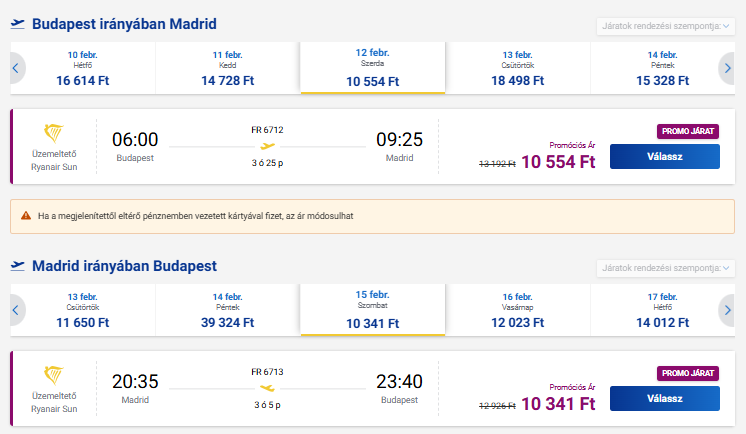The image size is (746, 434).
Task: Click the plane icon beside Madrid irányában Budapest
Action: 18,266
